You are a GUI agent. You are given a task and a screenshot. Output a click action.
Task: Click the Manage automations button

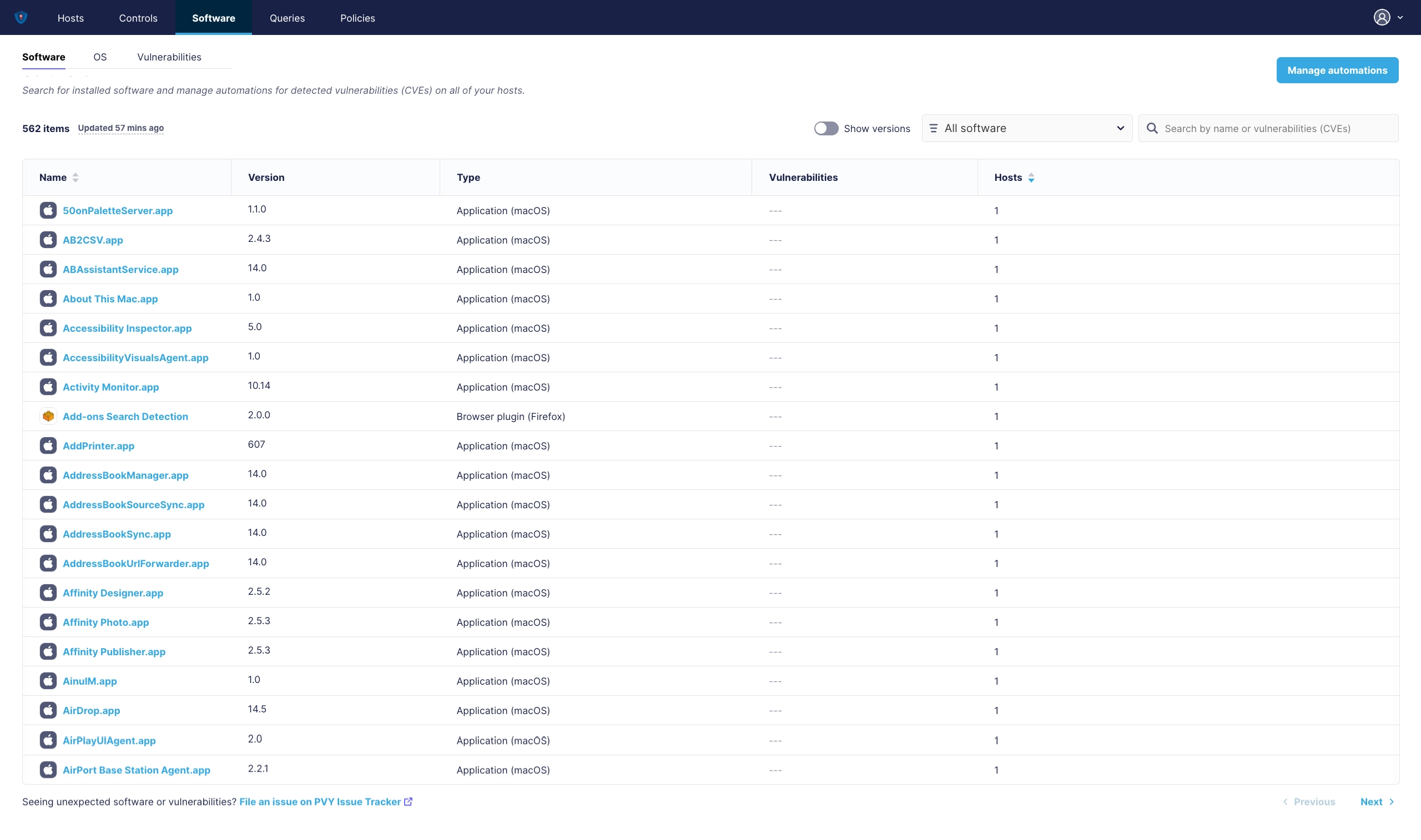point(1337,70)
